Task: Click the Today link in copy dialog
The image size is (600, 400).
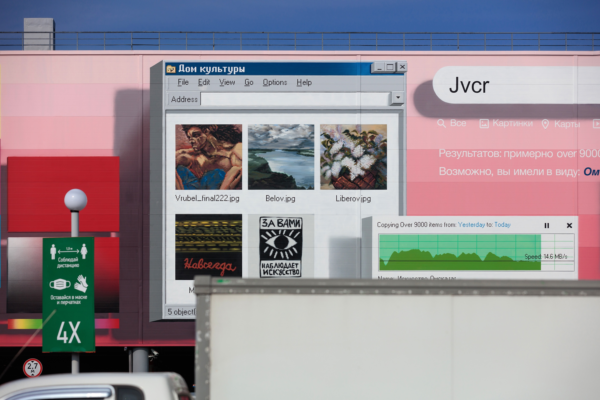Action: click(501, 225)
